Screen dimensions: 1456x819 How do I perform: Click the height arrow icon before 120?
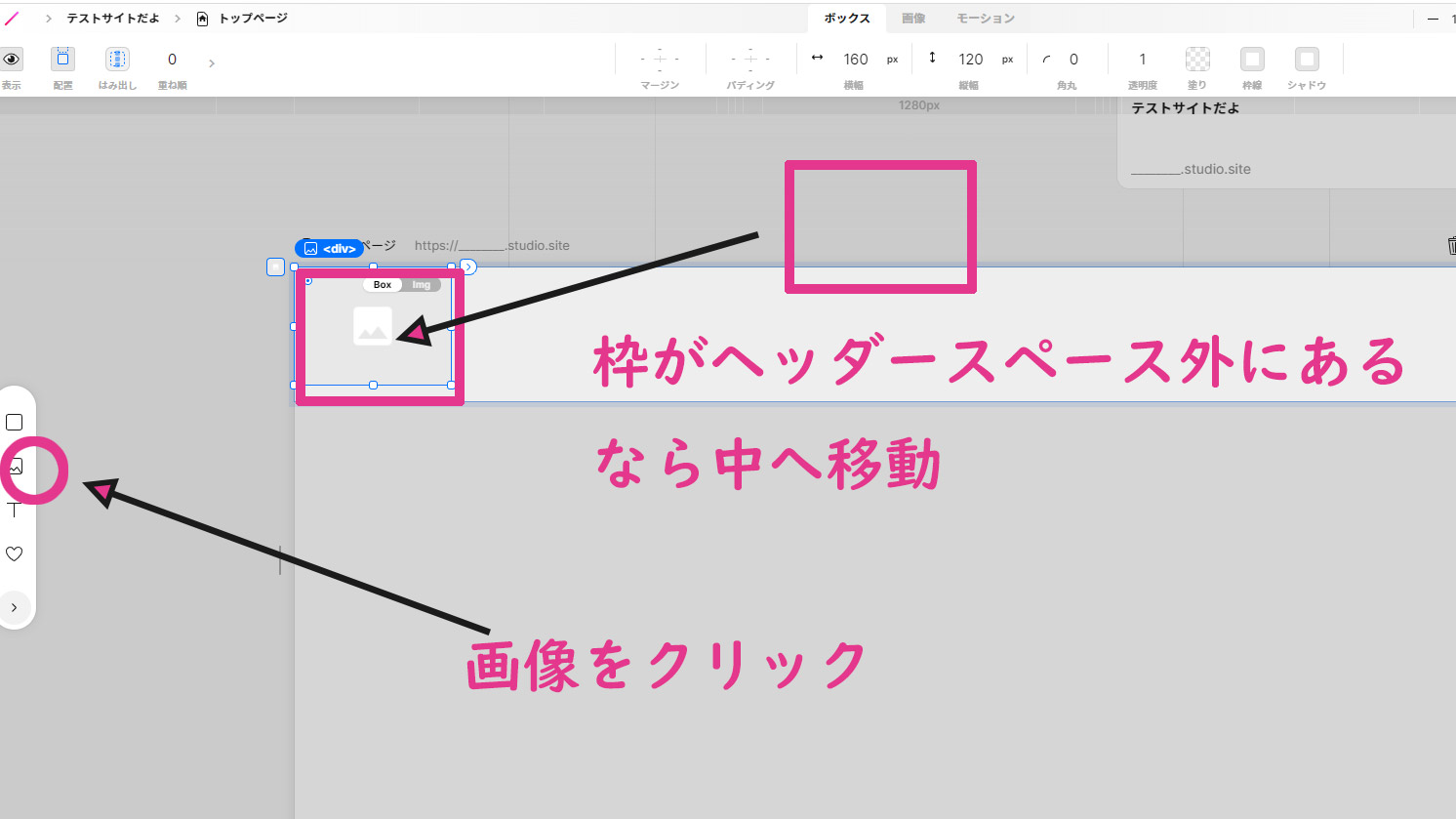point(932,58)
